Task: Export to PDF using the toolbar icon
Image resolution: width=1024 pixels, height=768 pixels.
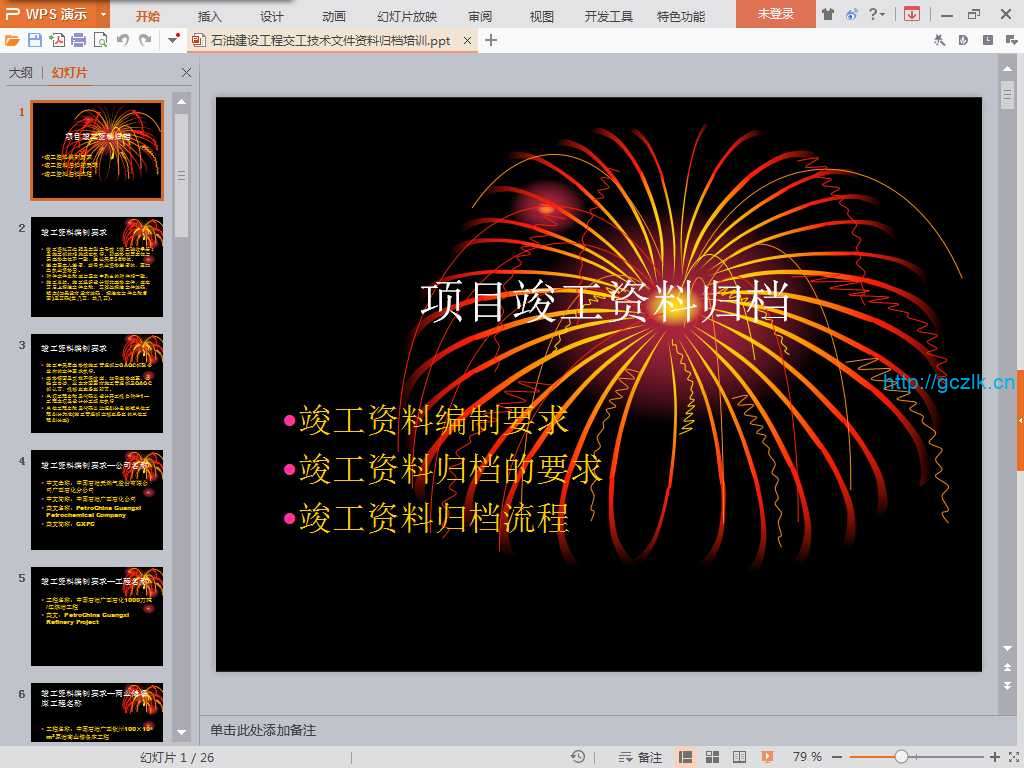Action: click(57, 40)
